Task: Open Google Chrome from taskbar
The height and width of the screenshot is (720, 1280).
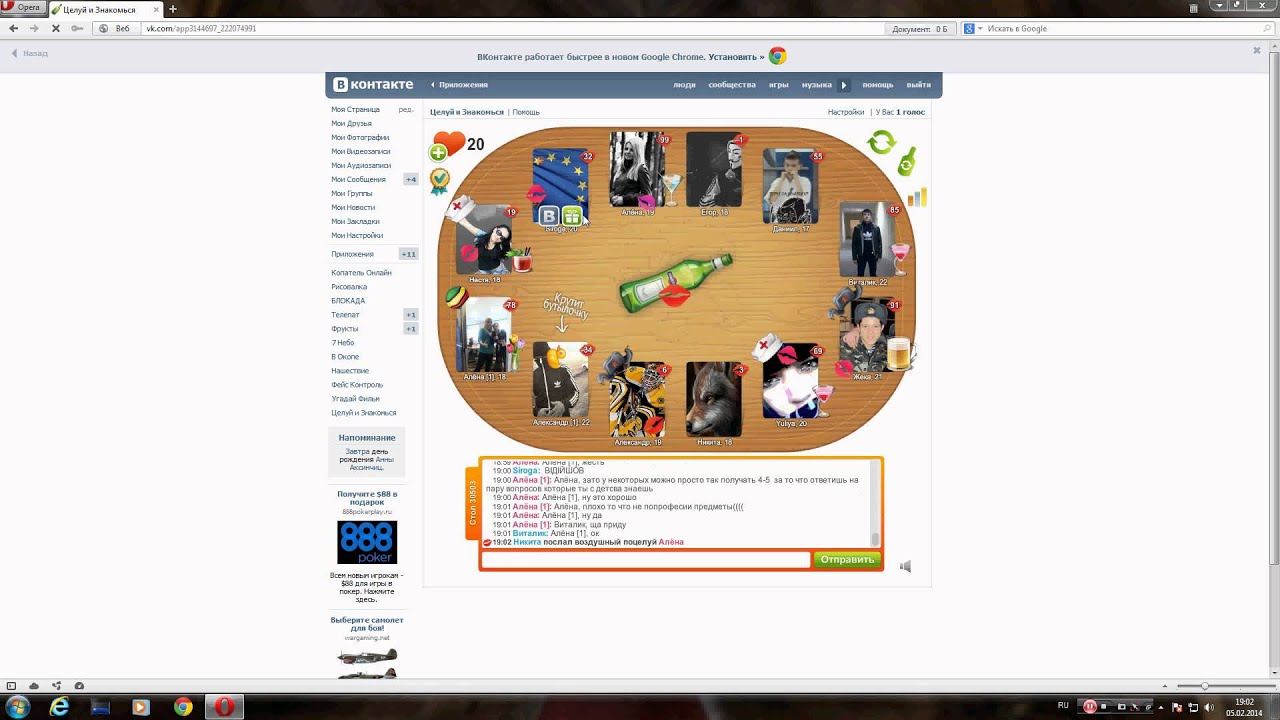Action: pos(183,707)
